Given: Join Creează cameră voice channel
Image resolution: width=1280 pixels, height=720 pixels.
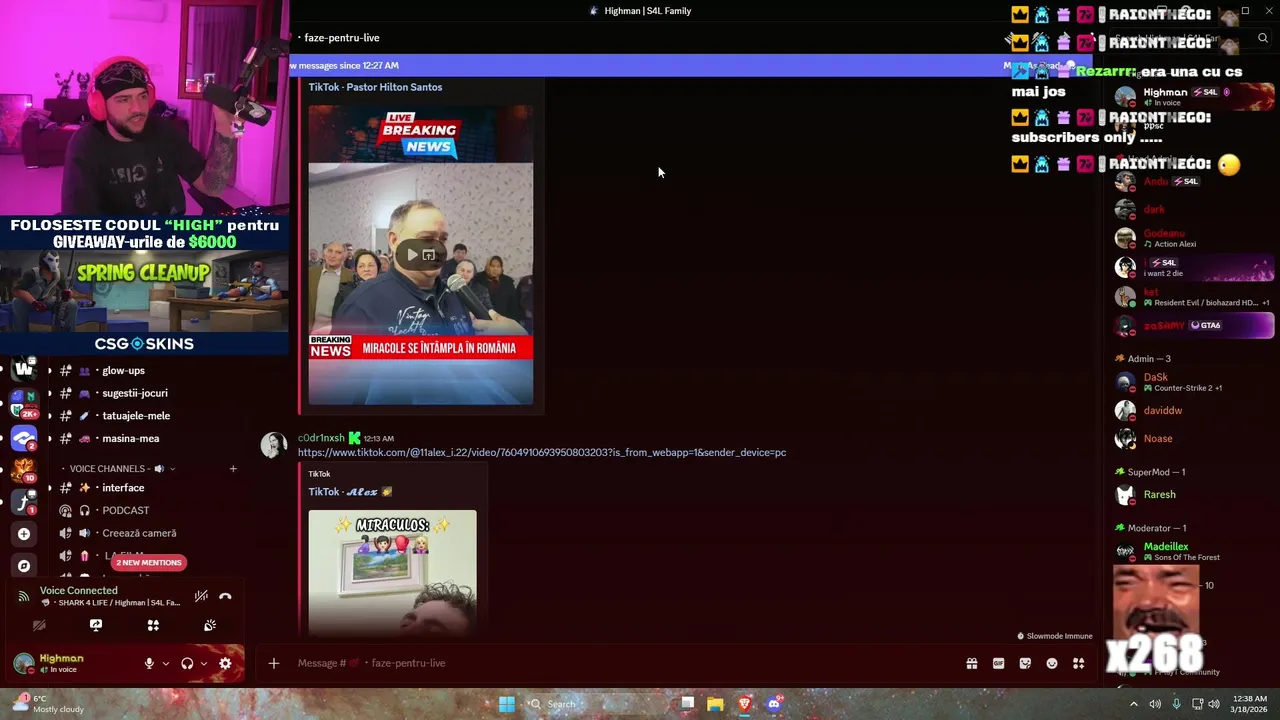Looking at the screenshot, I should pos(139,533).
